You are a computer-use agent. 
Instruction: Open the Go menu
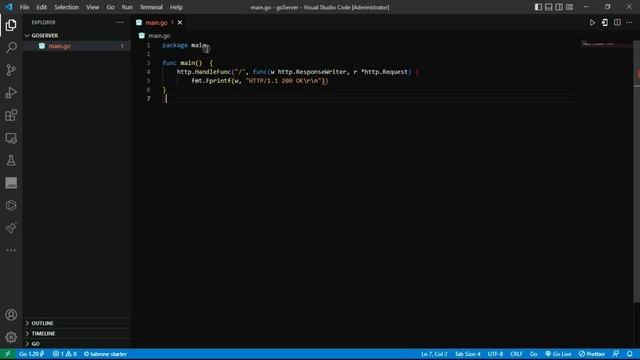111,7
